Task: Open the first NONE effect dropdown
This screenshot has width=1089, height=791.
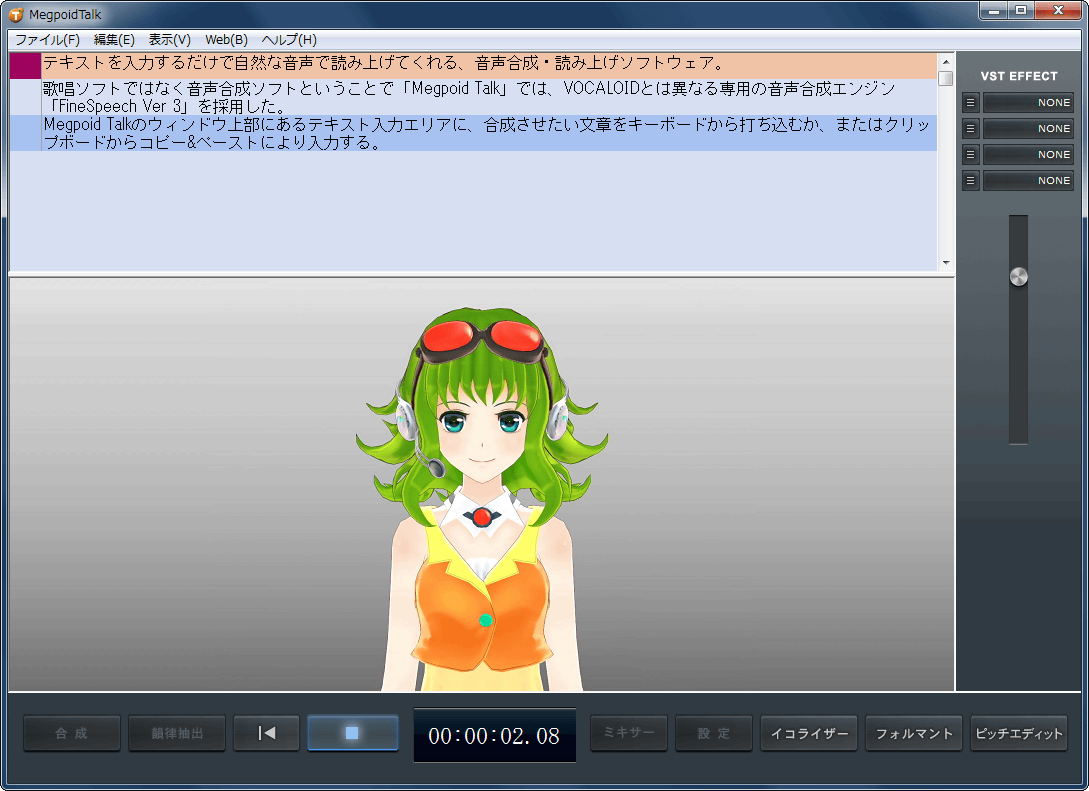Action: pos(1029,103)
